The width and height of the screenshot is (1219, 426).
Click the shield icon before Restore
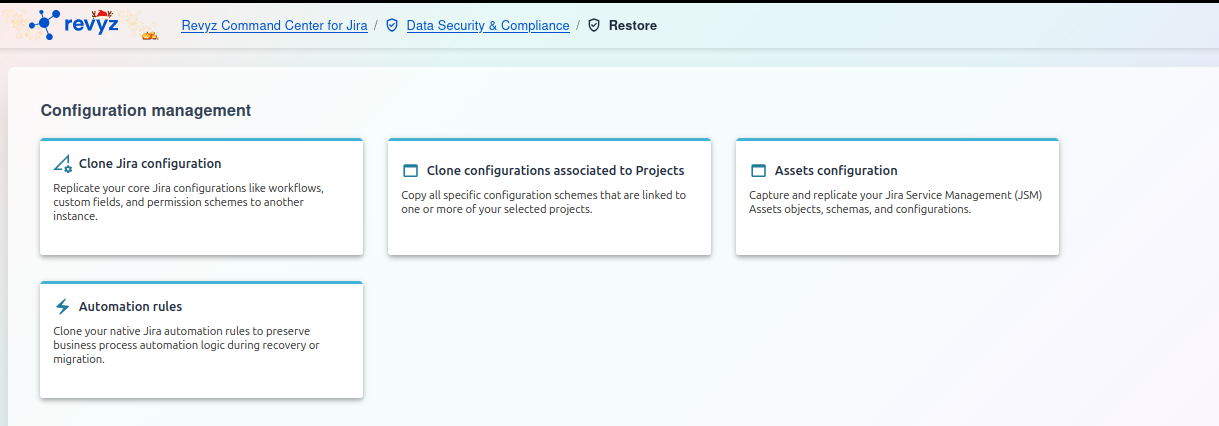[x=594, y=25]
